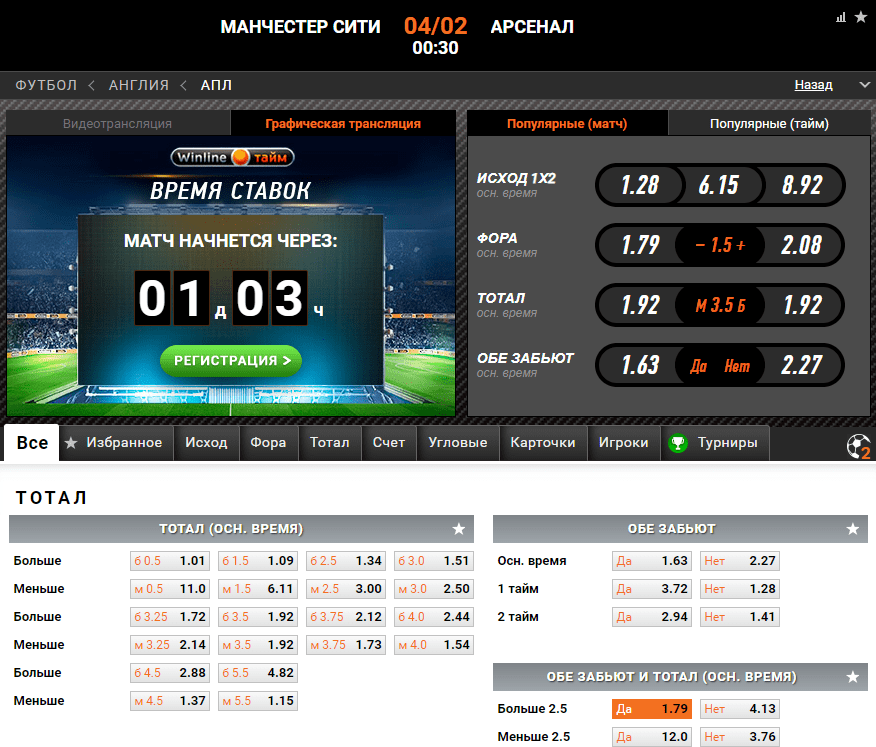
Task: Bet on away win odds 8.92
Action: 802,185
